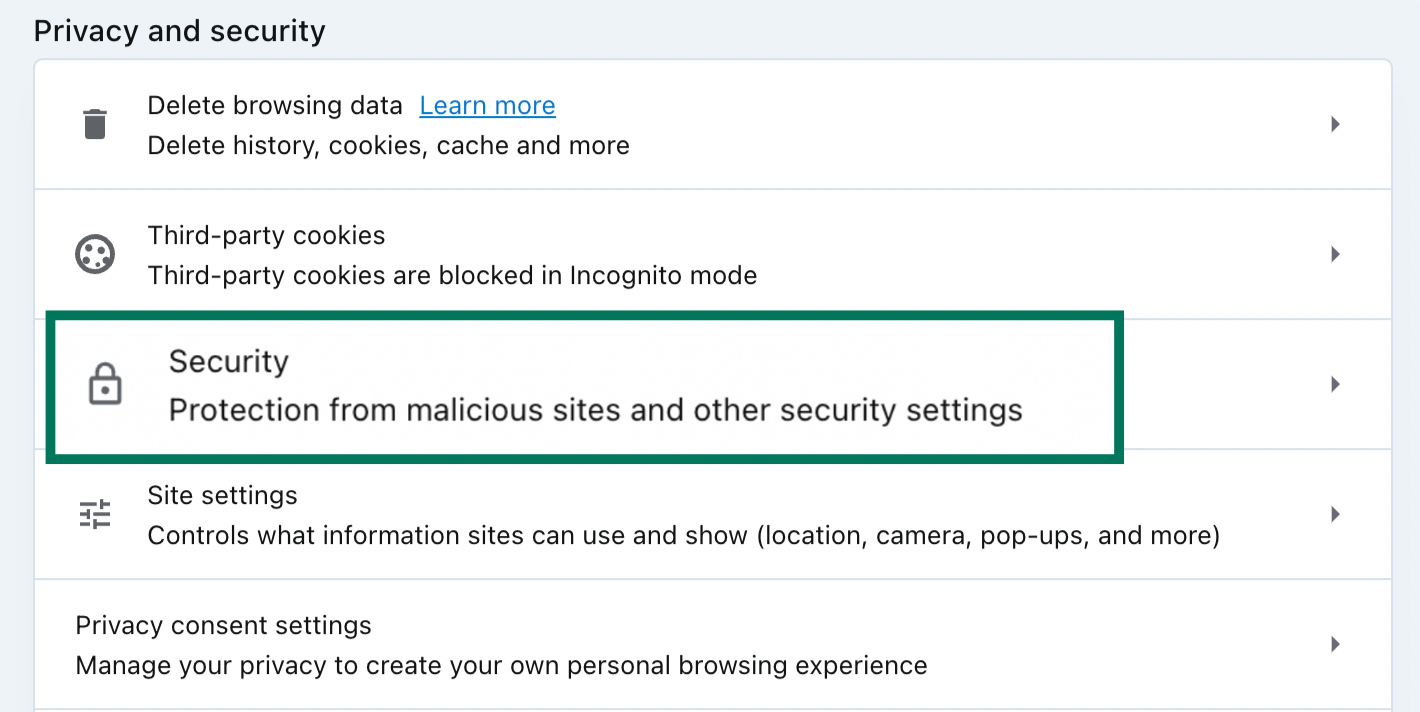Click the Security title text
The height and width of the screenshot is (712, 1420).
tap(228, 362)
